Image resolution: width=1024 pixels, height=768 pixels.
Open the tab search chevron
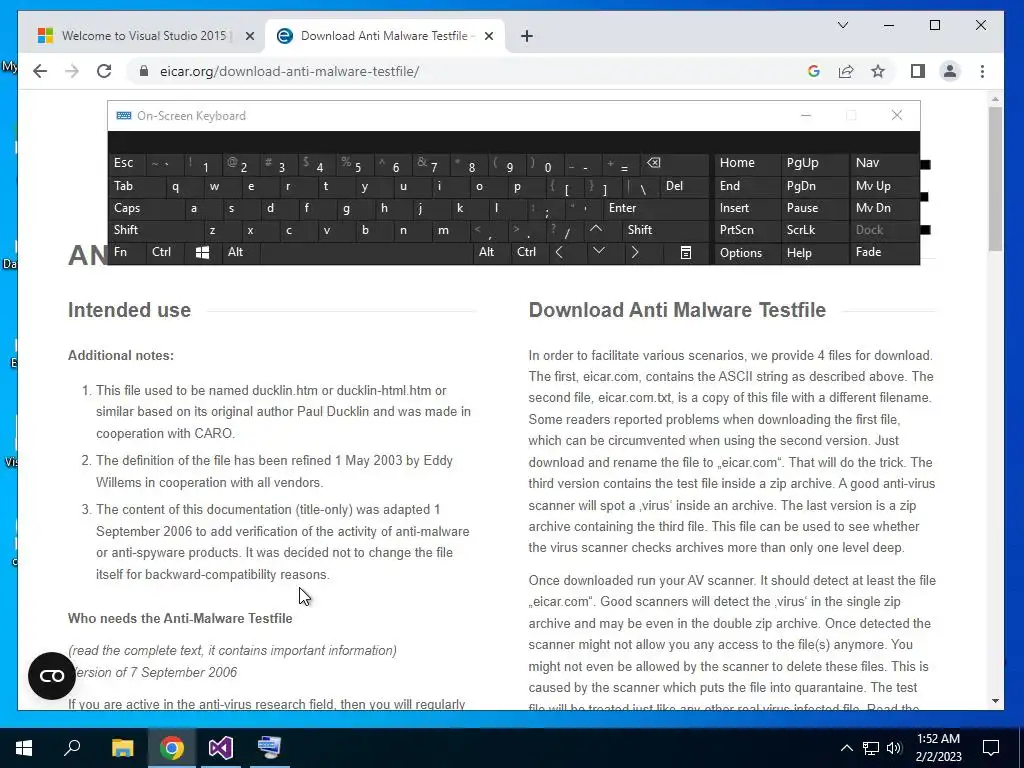click(x=843, y=25)
